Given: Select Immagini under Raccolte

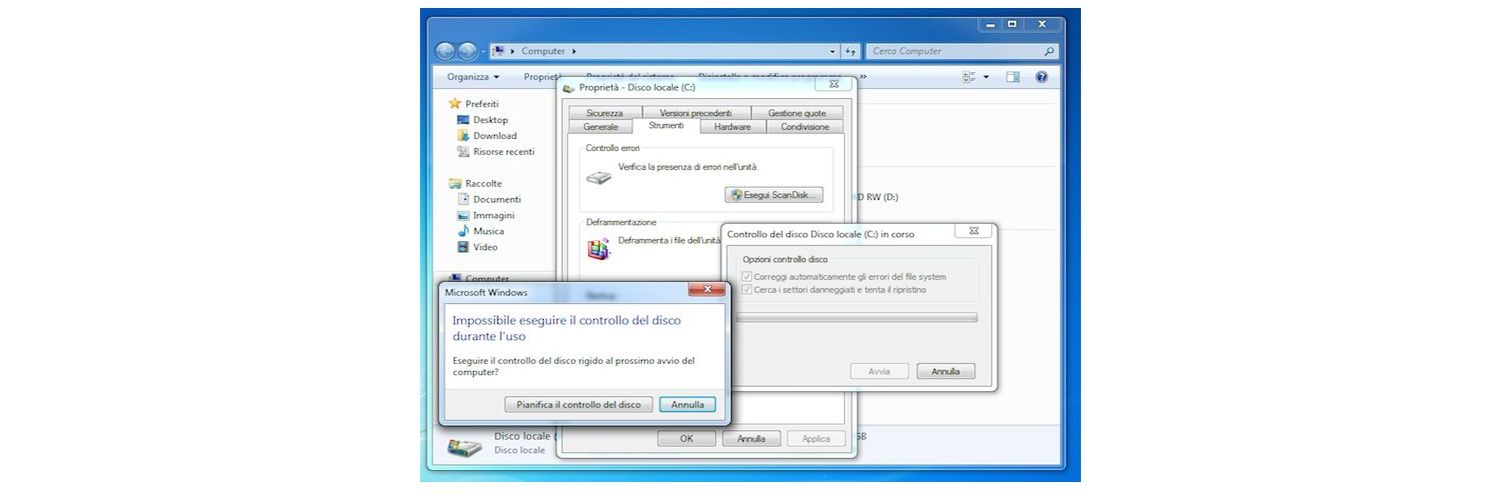Looking at the screenshot, I should pos(494,215).
